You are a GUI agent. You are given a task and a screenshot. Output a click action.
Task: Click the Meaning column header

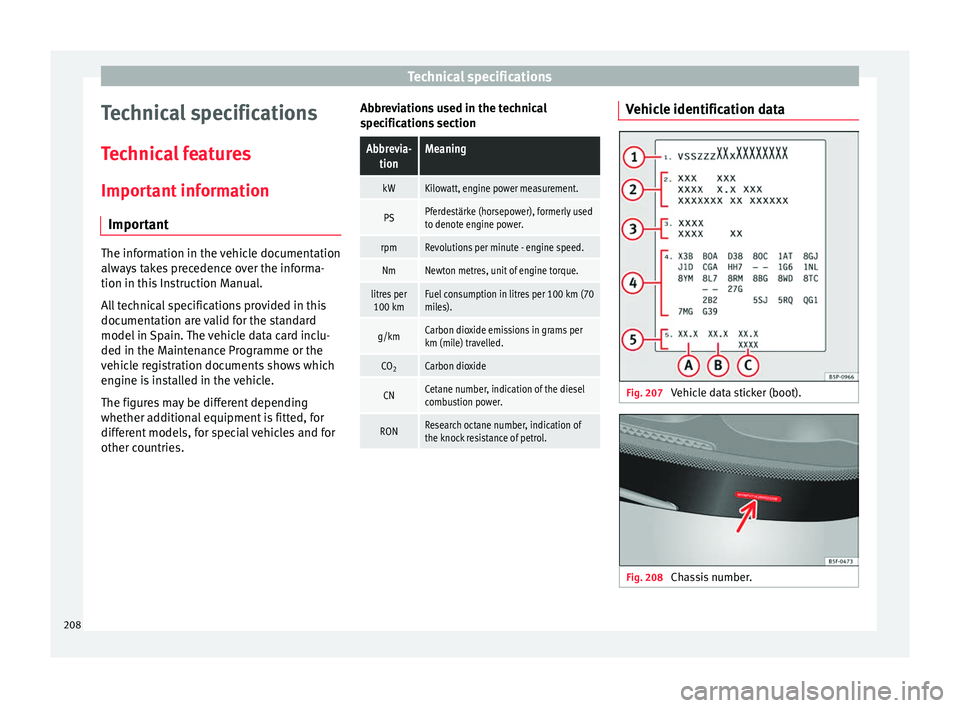(509, 156)
